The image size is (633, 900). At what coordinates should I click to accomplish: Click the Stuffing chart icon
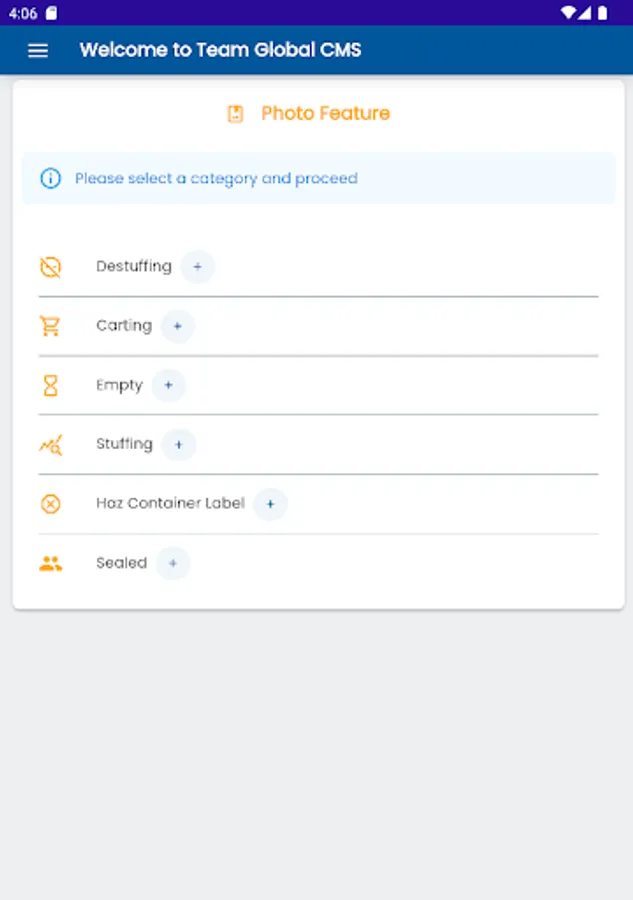tap(50, 445)
